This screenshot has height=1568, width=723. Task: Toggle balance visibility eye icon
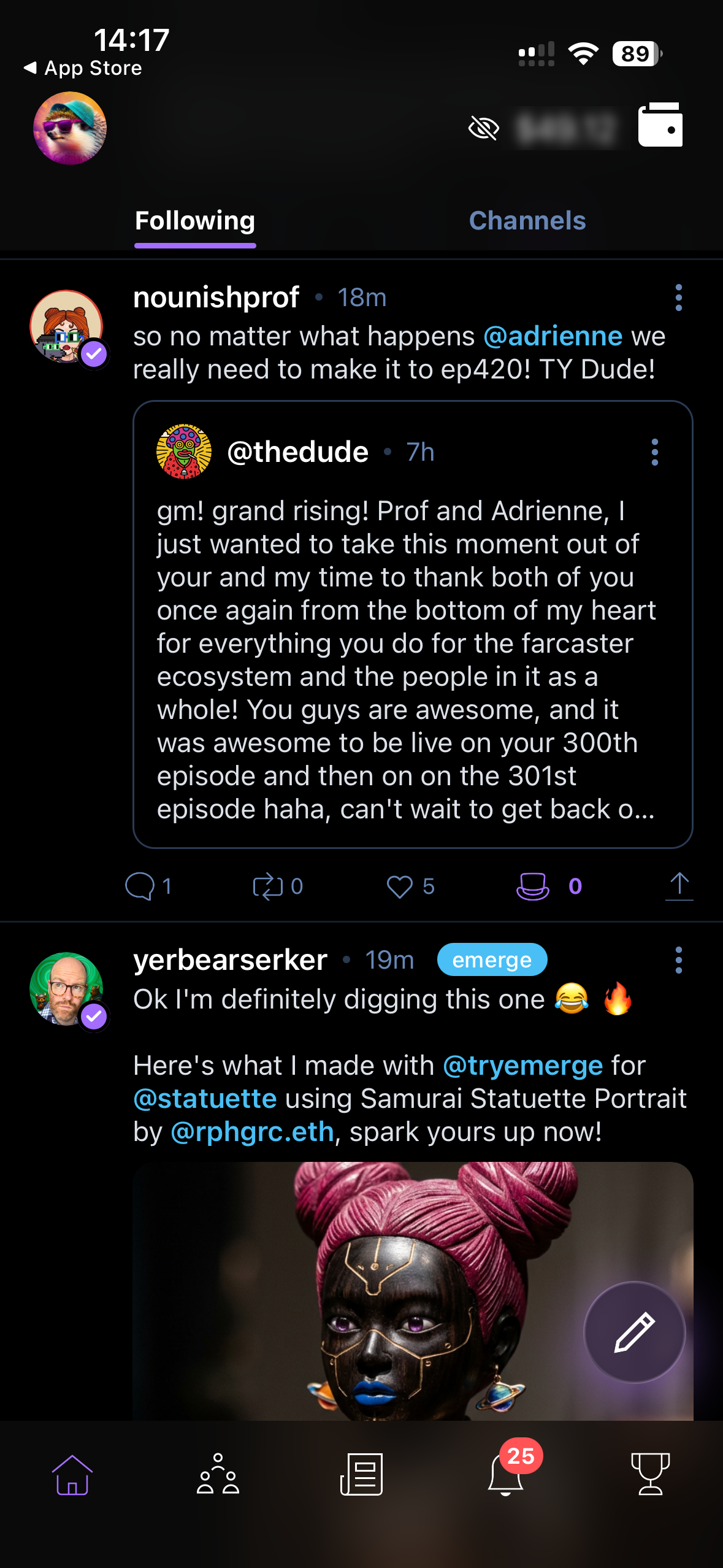(483, 129)
